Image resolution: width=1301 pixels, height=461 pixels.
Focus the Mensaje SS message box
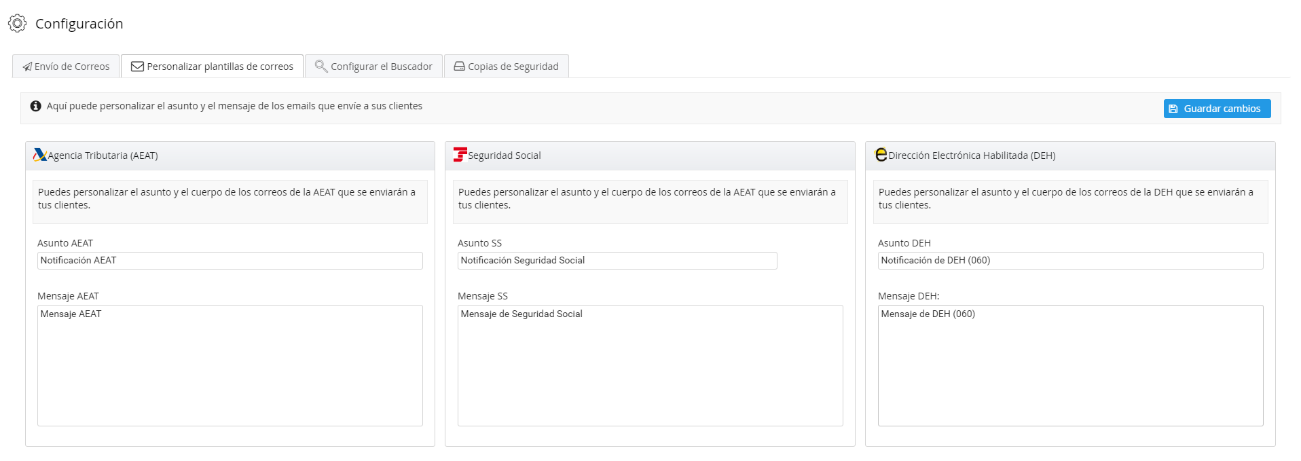pyautogui.click(x=650, y=366)
